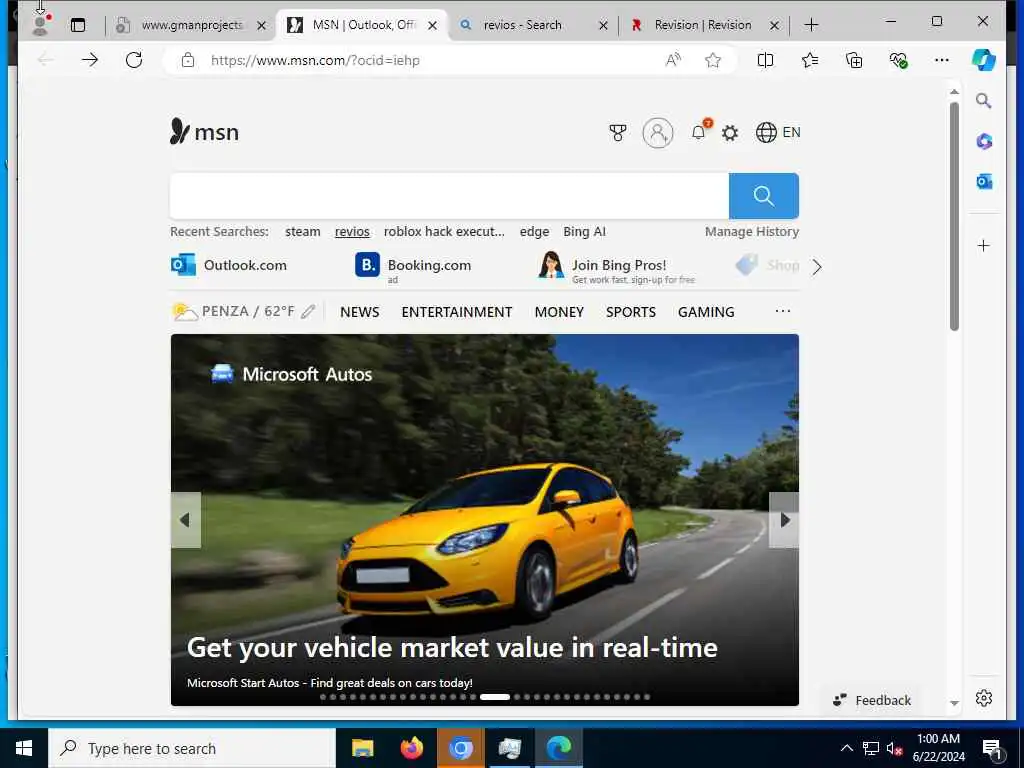1024x768 pixels.
Task: Toggle split screen view
Action: point(765,60)
